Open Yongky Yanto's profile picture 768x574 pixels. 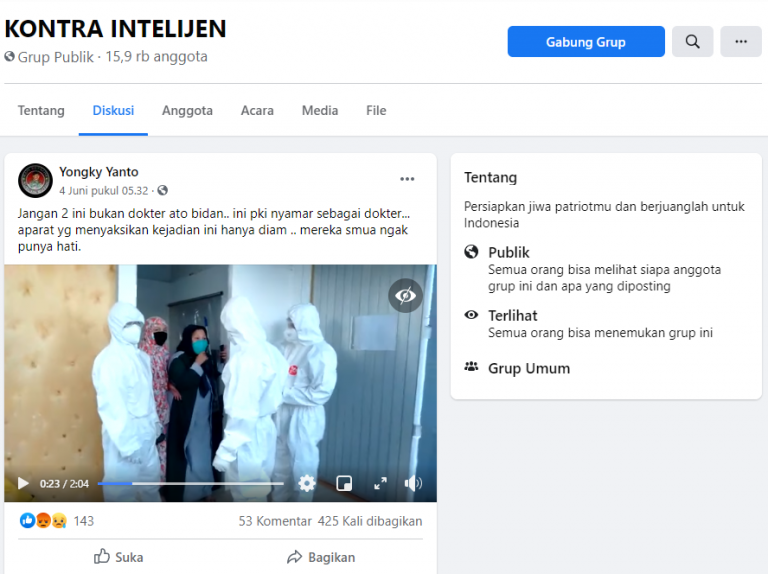(35, 181)
